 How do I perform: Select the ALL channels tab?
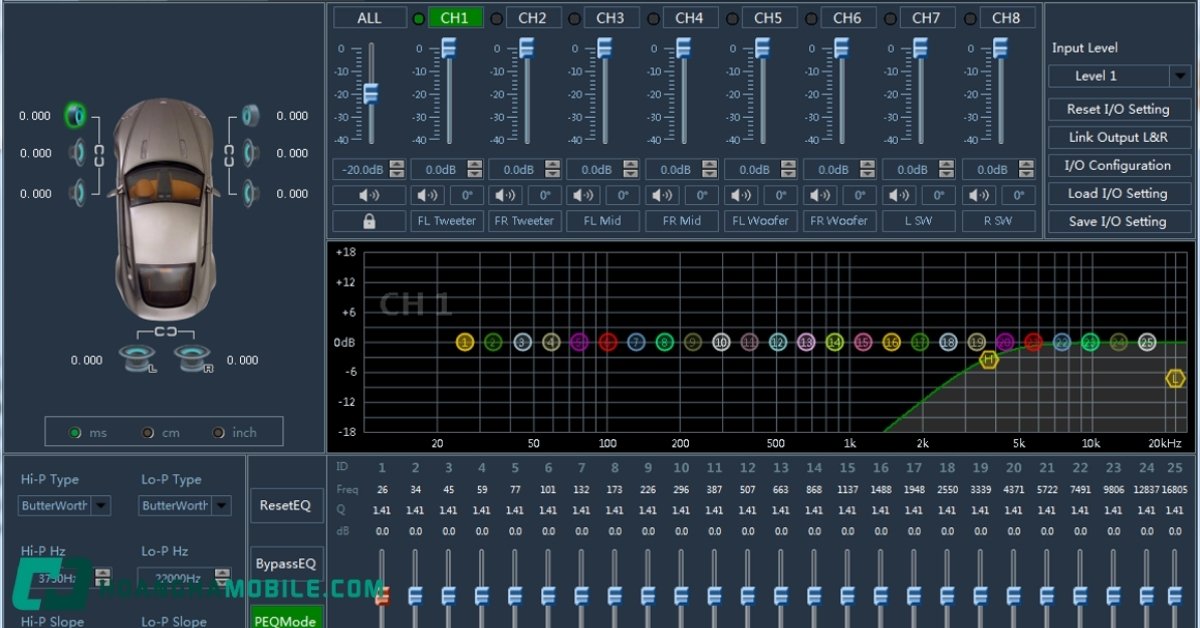click(369, 17)
